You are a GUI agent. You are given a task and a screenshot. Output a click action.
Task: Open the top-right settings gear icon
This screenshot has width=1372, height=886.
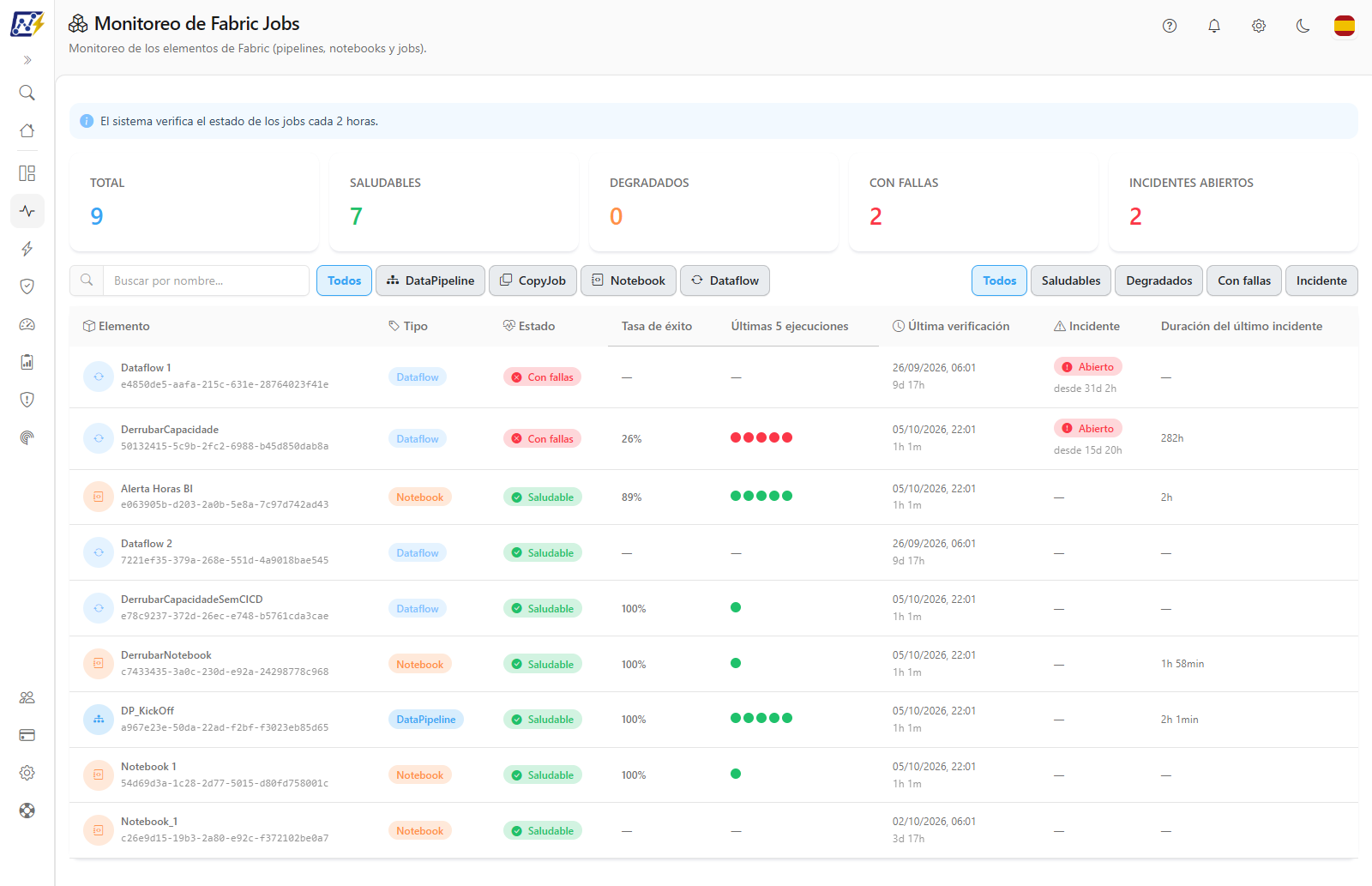point(1259,26)
